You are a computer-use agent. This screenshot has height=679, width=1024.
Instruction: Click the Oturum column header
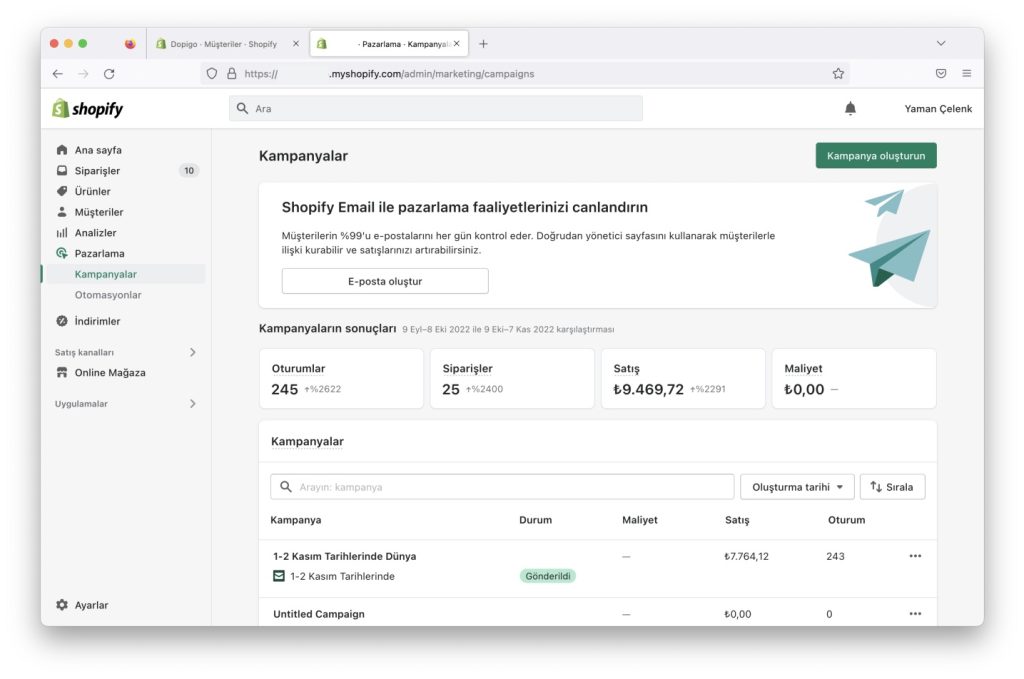point(846,520)
